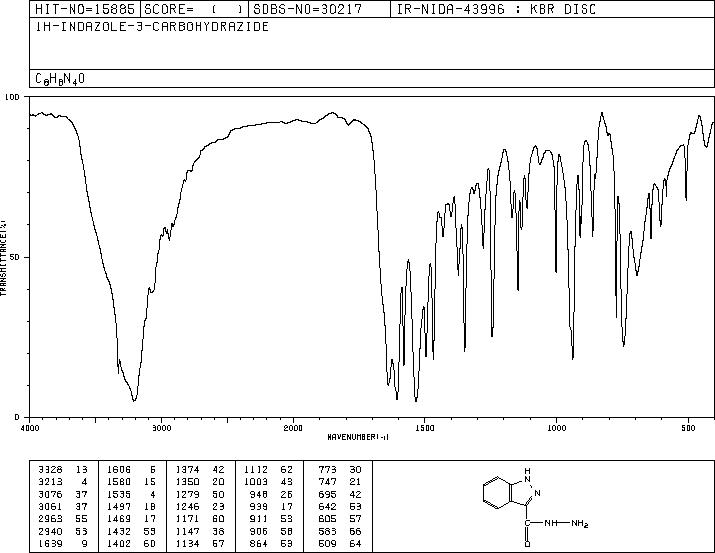Click the compound name 1H-INDAZOLE-3-CARBOHYDRAZIDE
The image size is (715, 553).
pyautogui.click(x=152, y=27)
